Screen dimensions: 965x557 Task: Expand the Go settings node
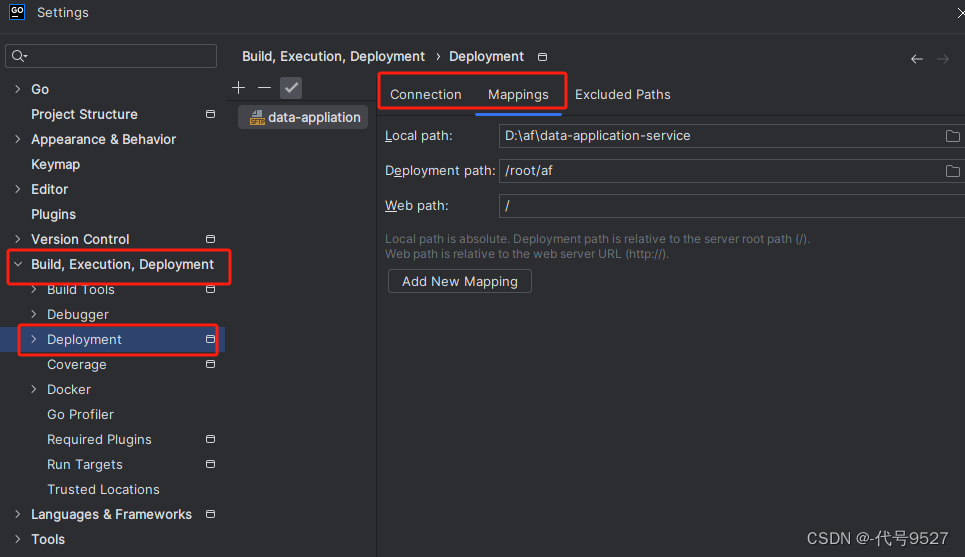(x=18, y=89)
